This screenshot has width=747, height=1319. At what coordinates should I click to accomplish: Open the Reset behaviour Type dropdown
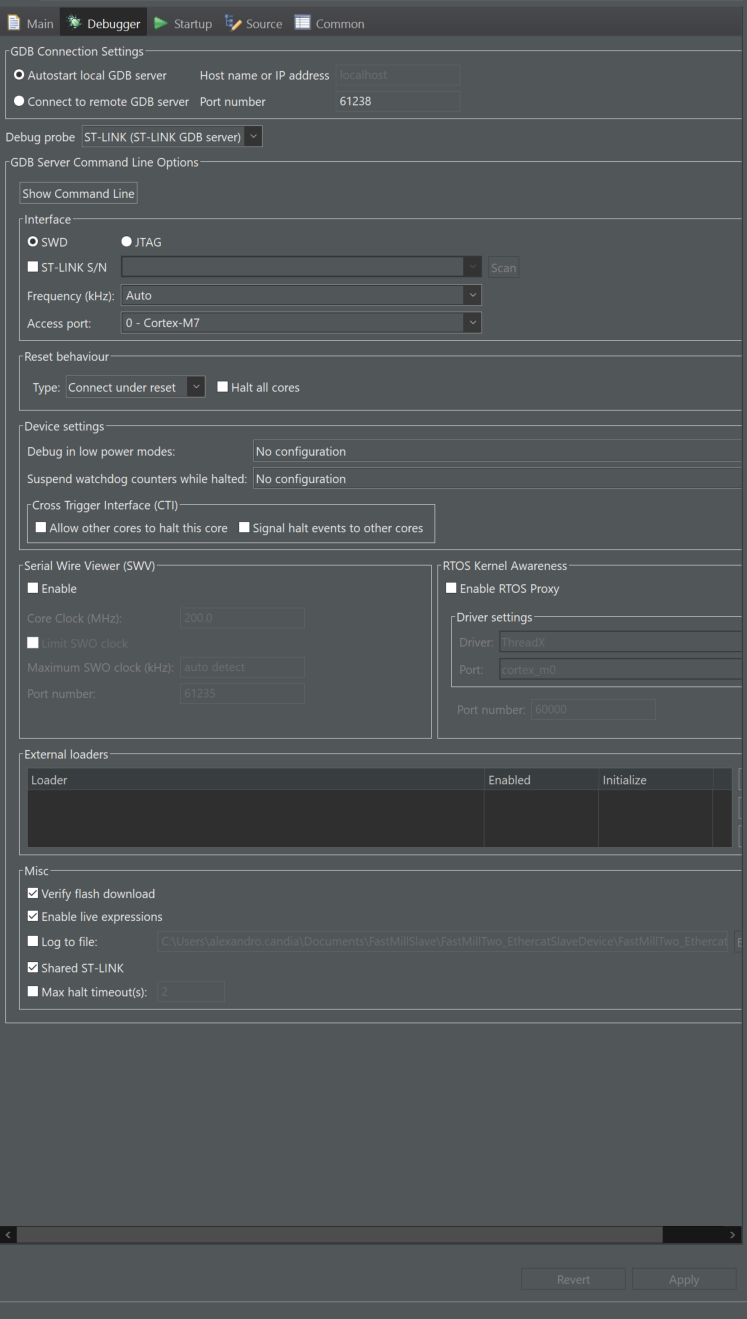[197, 387]
